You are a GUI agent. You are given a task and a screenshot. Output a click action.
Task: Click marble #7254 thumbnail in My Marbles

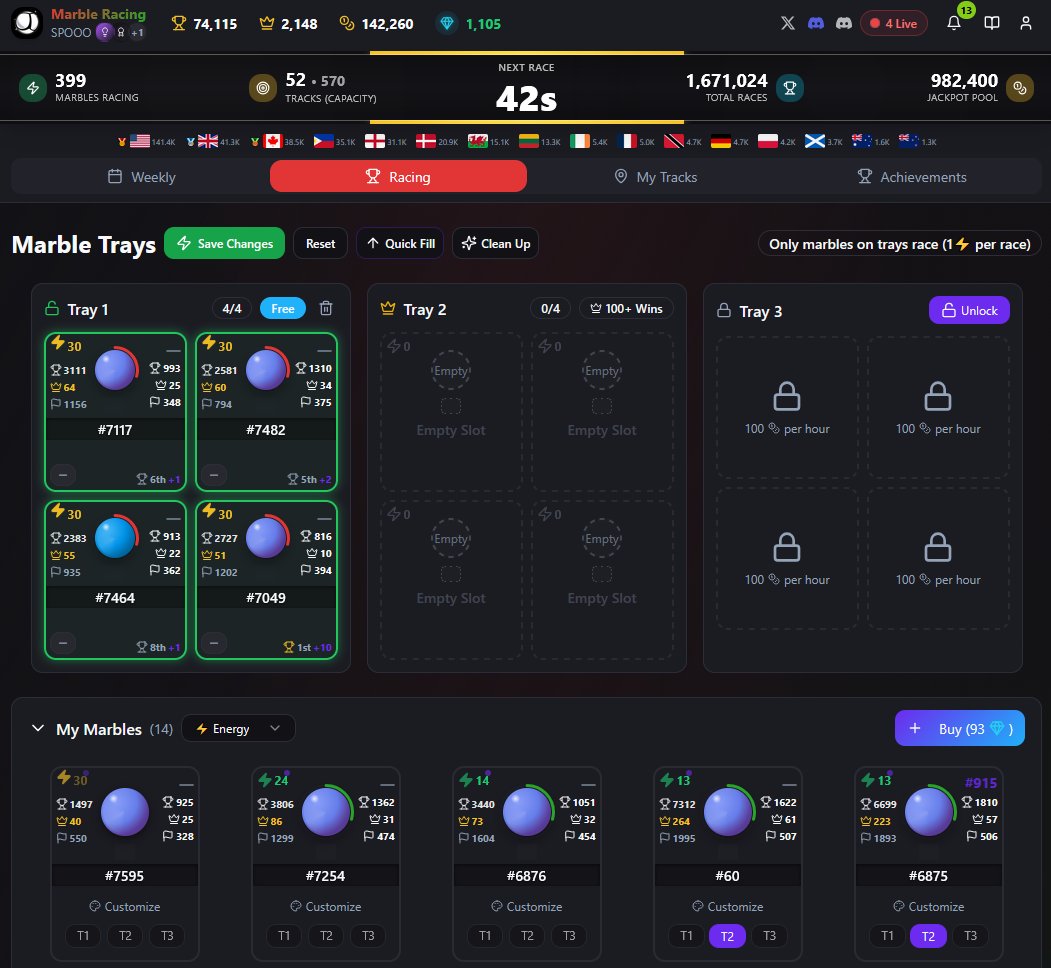click(x=326, y=812)
